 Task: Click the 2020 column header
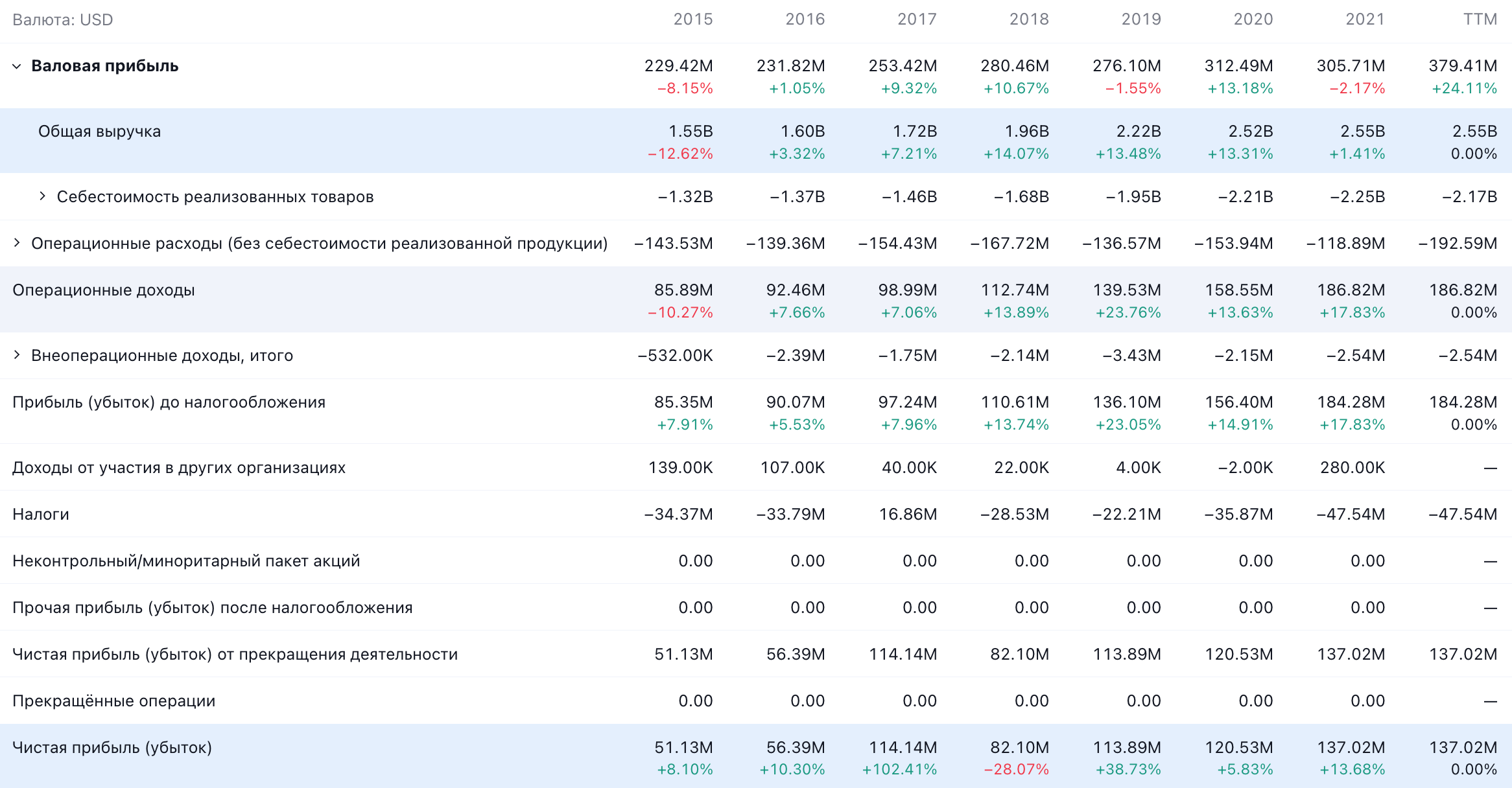click(x=1253, y=19)
